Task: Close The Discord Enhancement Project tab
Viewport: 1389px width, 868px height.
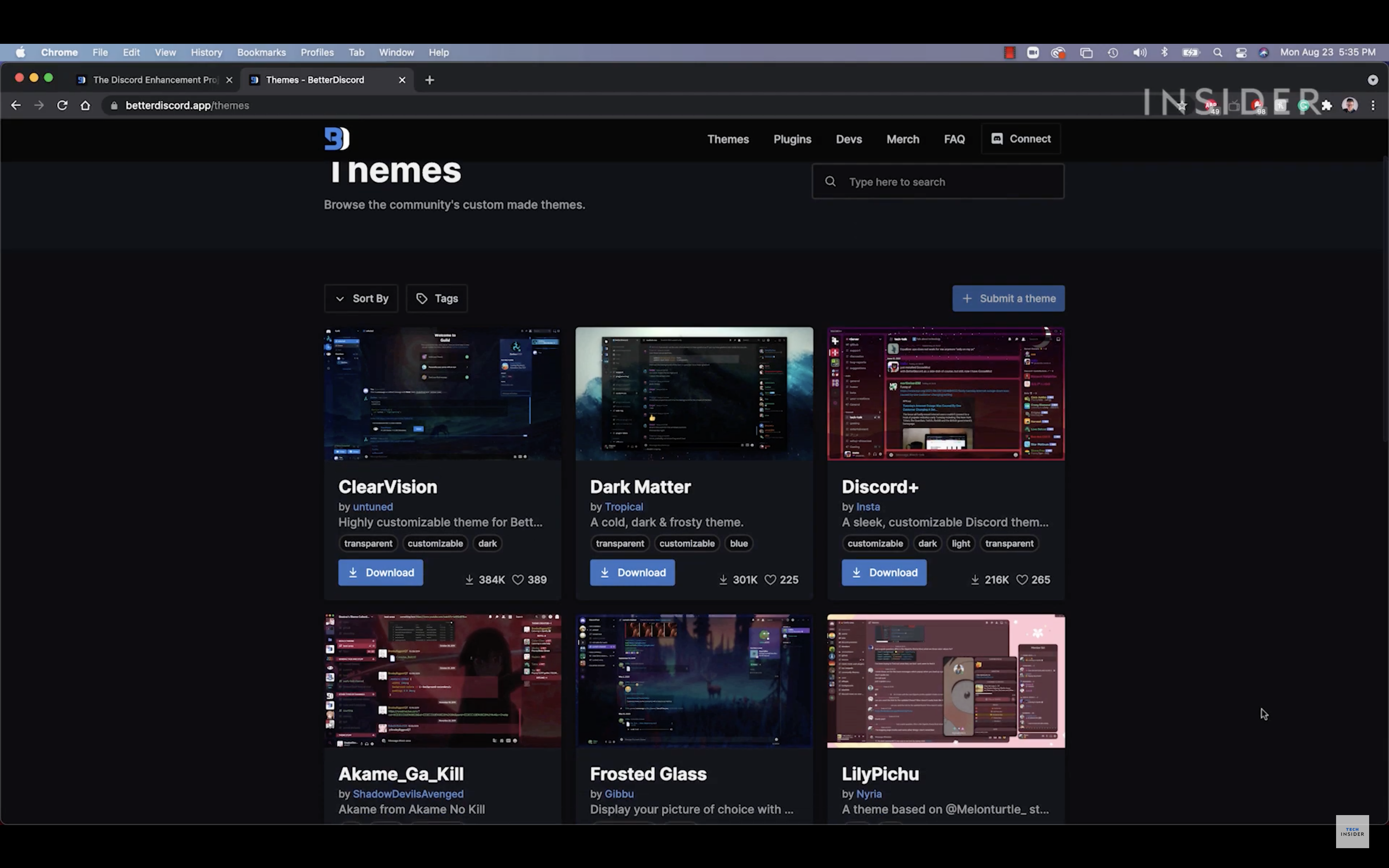Action: [229, 80]
